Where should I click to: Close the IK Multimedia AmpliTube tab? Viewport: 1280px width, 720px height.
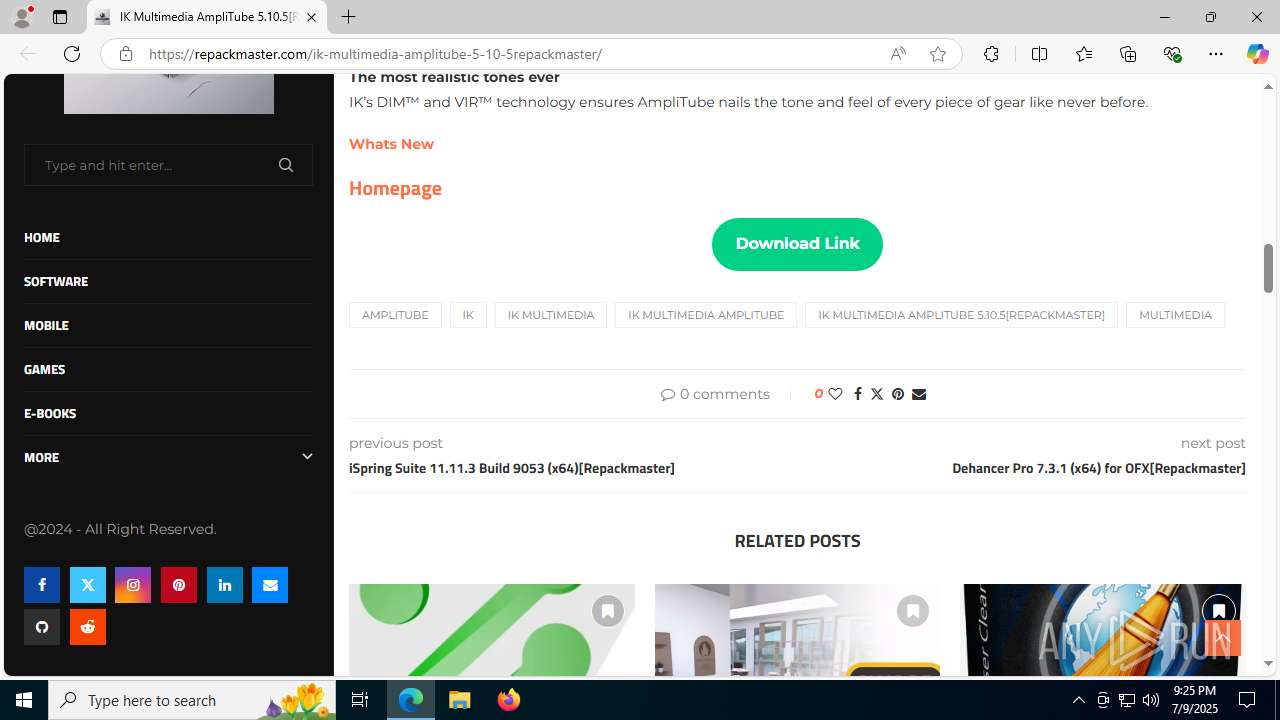pos(311,17)
